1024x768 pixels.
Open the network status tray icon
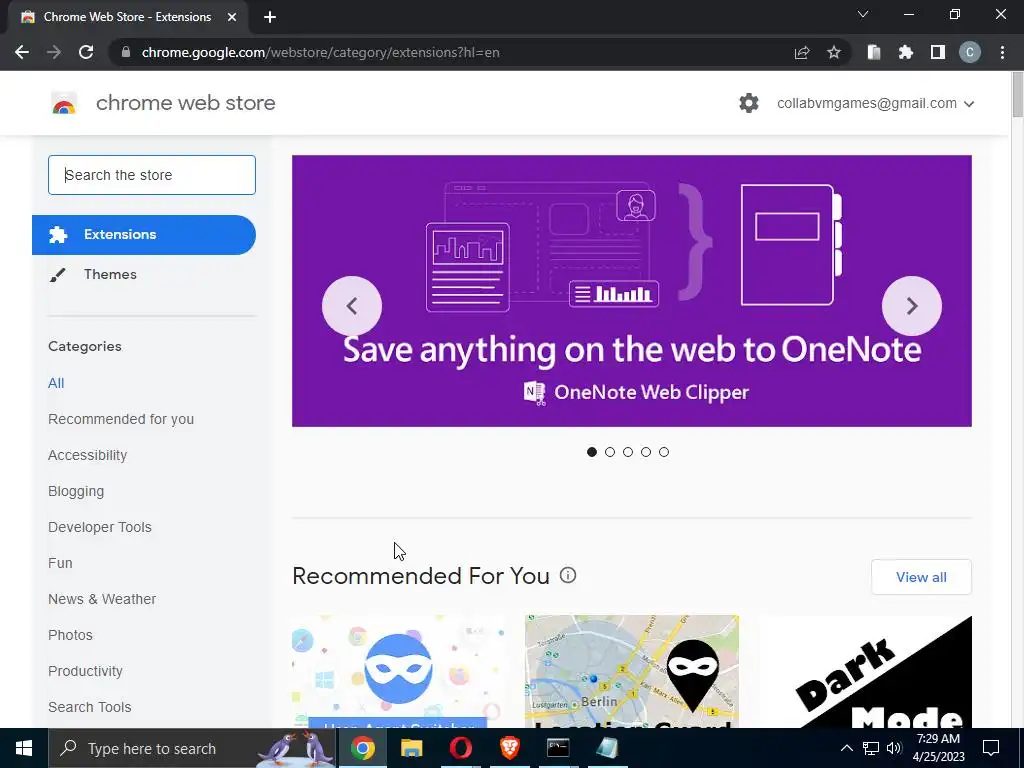pos(871,748)
